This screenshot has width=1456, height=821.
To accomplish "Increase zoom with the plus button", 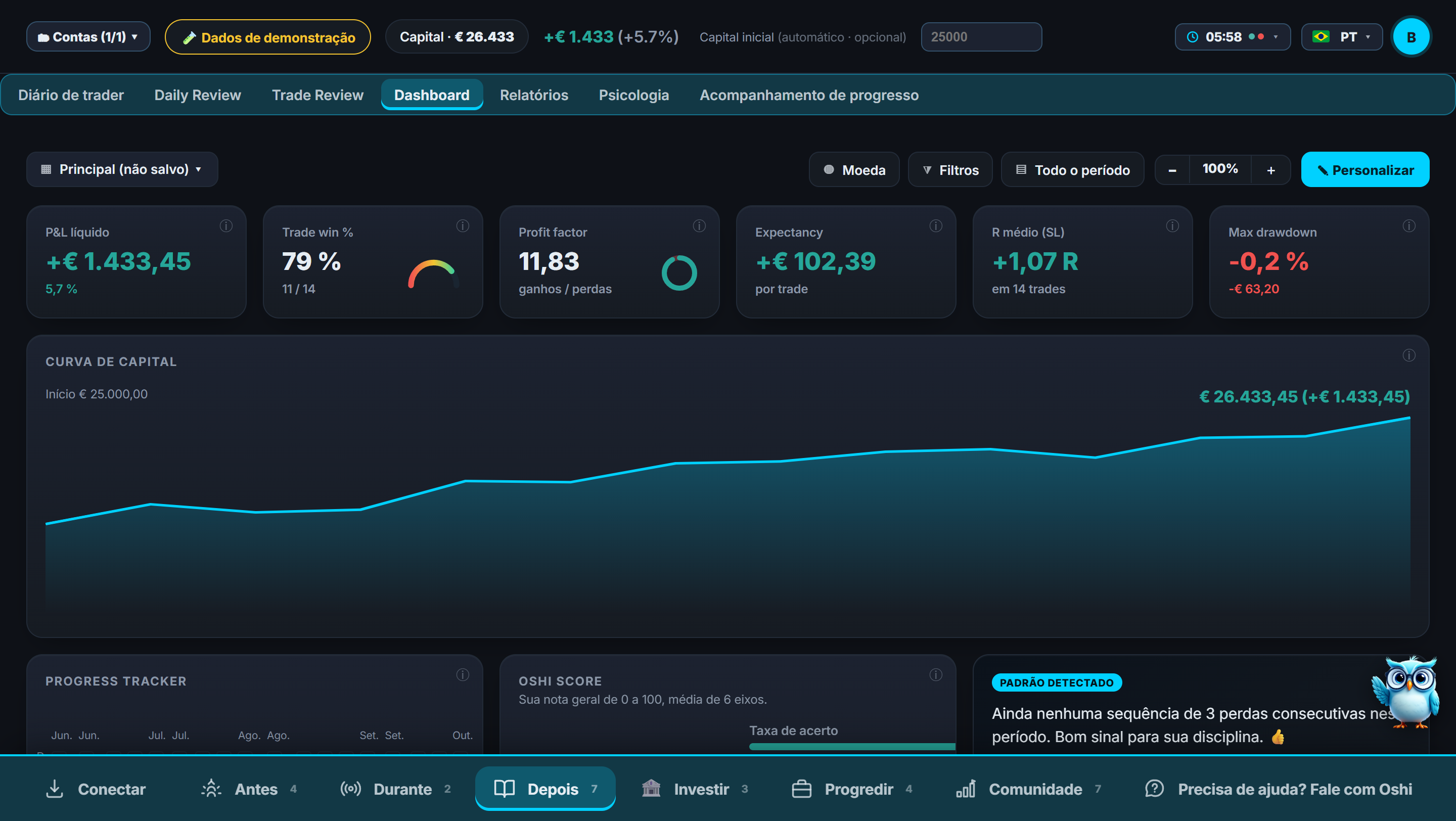I will click(x=1270, y=170).
